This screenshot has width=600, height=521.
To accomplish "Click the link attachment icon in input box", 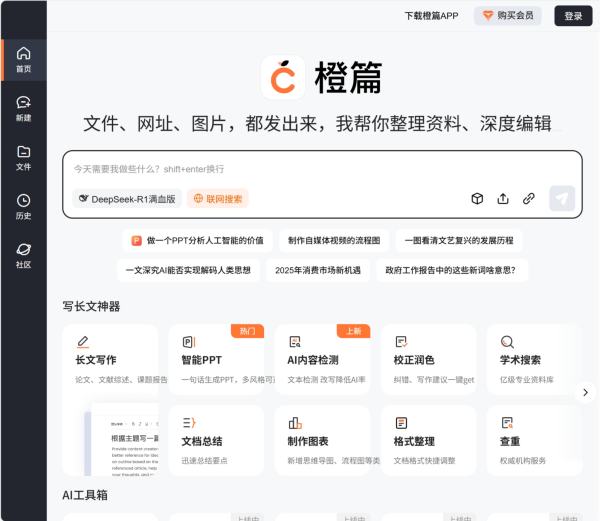I will coord(529,199).
